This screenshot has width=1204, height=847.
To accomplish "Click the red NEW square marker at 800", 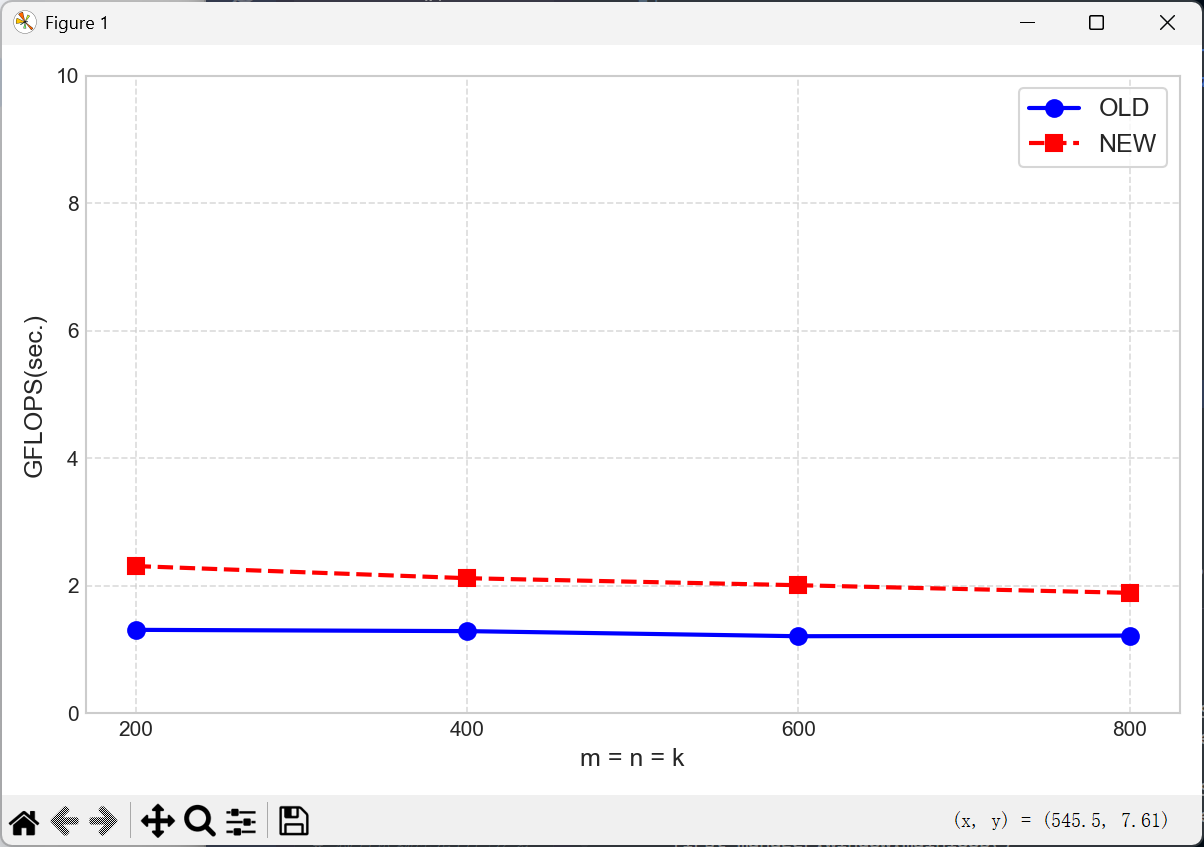I will 1130,593.
